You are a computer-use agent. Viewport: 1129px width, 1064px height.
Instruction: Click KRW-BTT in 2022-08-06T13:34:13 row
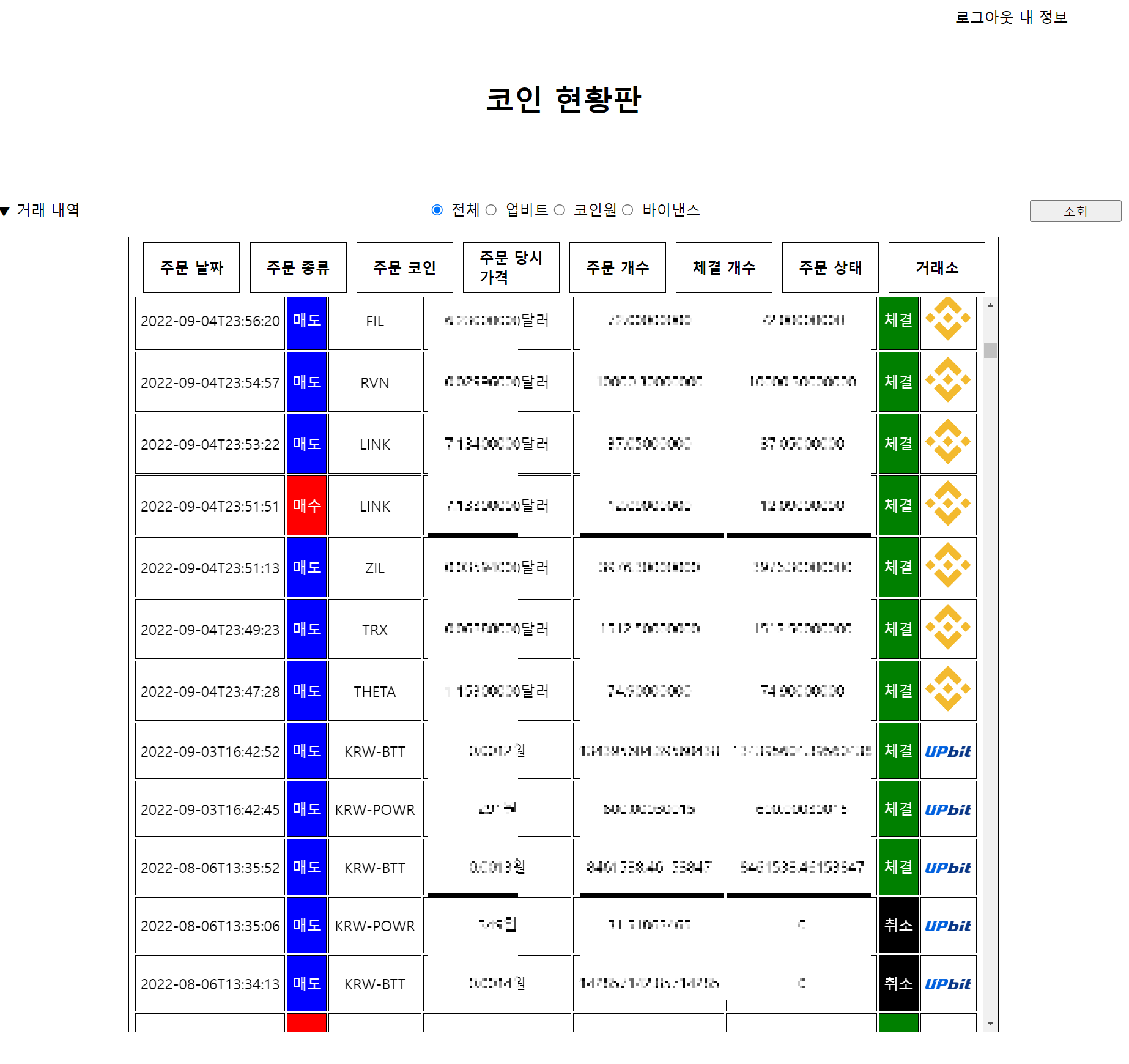[x=375, y=984]
